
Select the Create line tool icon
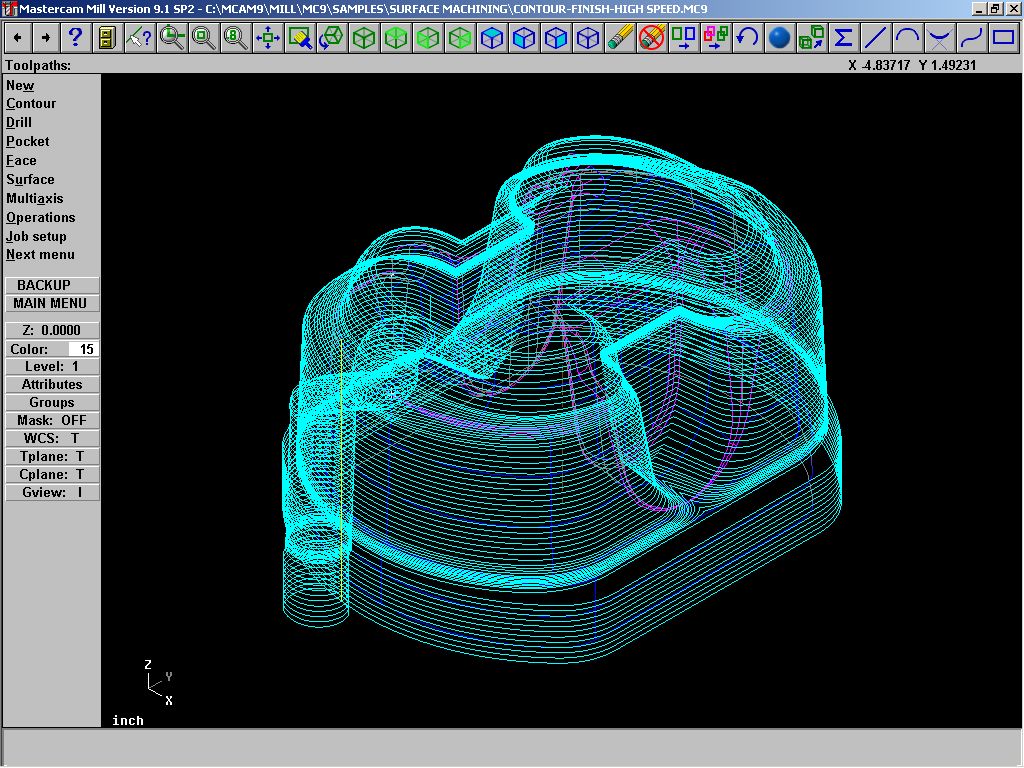[x=875, y=39]
